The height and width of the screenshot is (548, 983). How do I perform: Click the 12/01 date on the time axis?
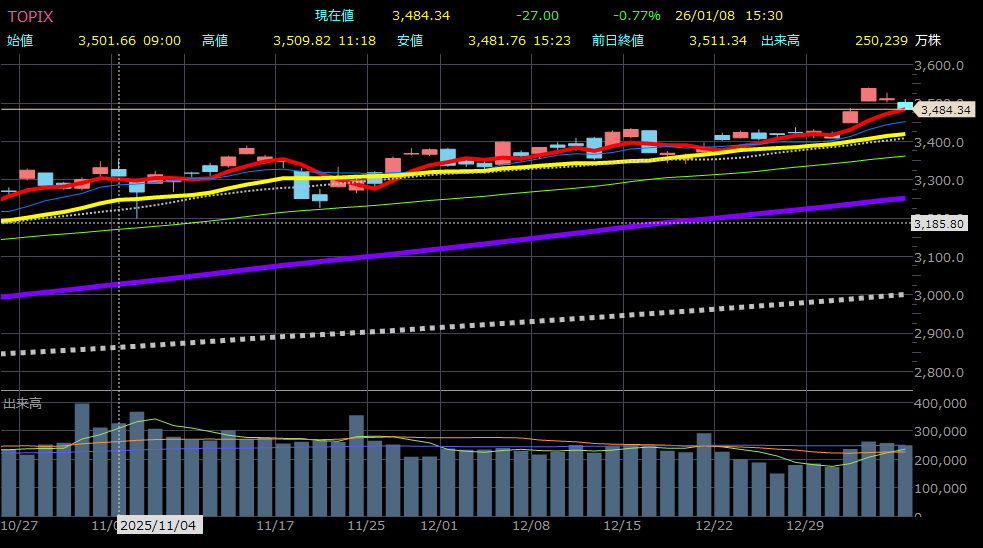[439, 525]
